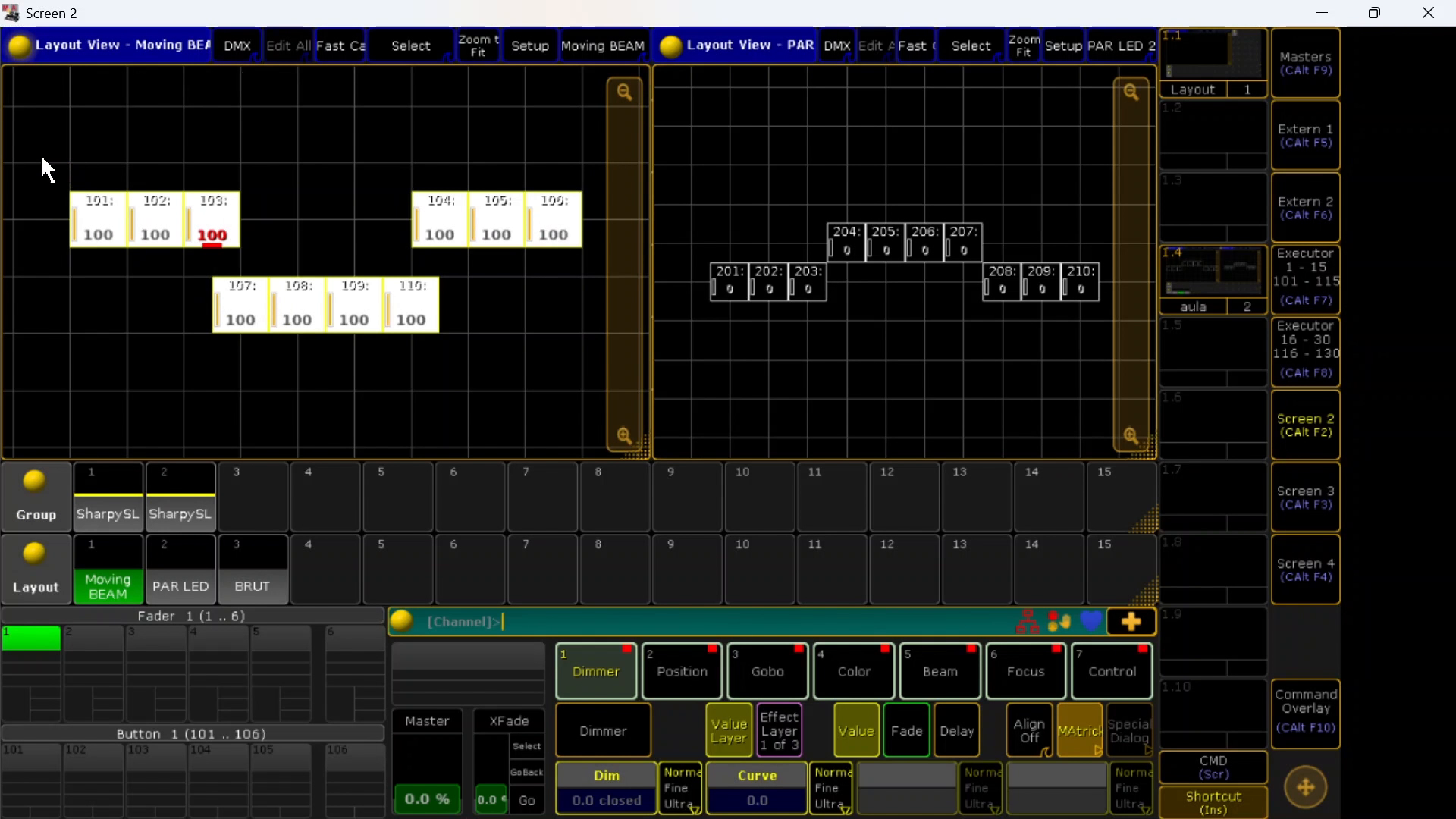Open the aula view thumbnail 1.4

pyautogui.click(x=1213, y=280)
